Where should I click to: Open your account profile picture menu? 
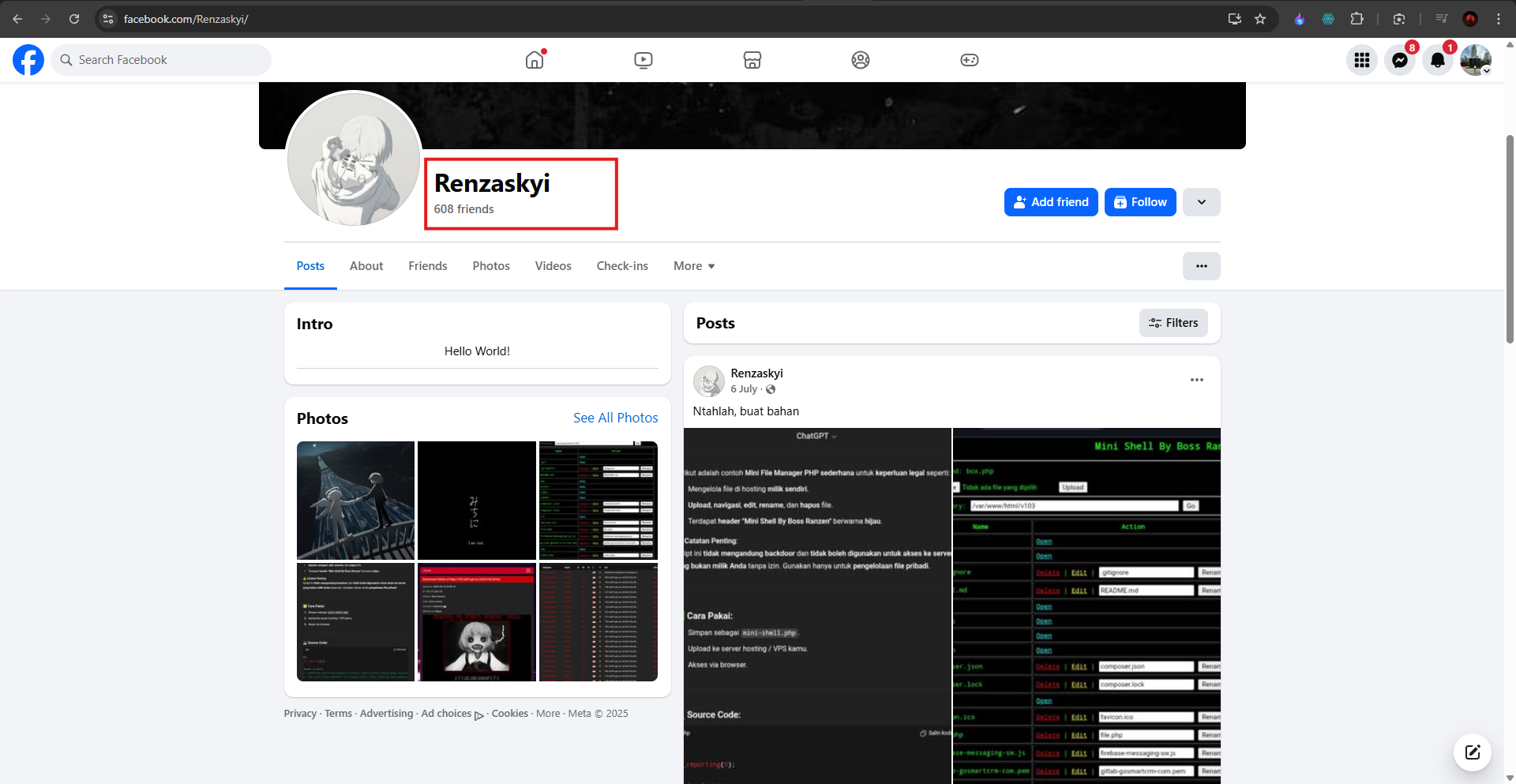click(x=1476, y=60)
